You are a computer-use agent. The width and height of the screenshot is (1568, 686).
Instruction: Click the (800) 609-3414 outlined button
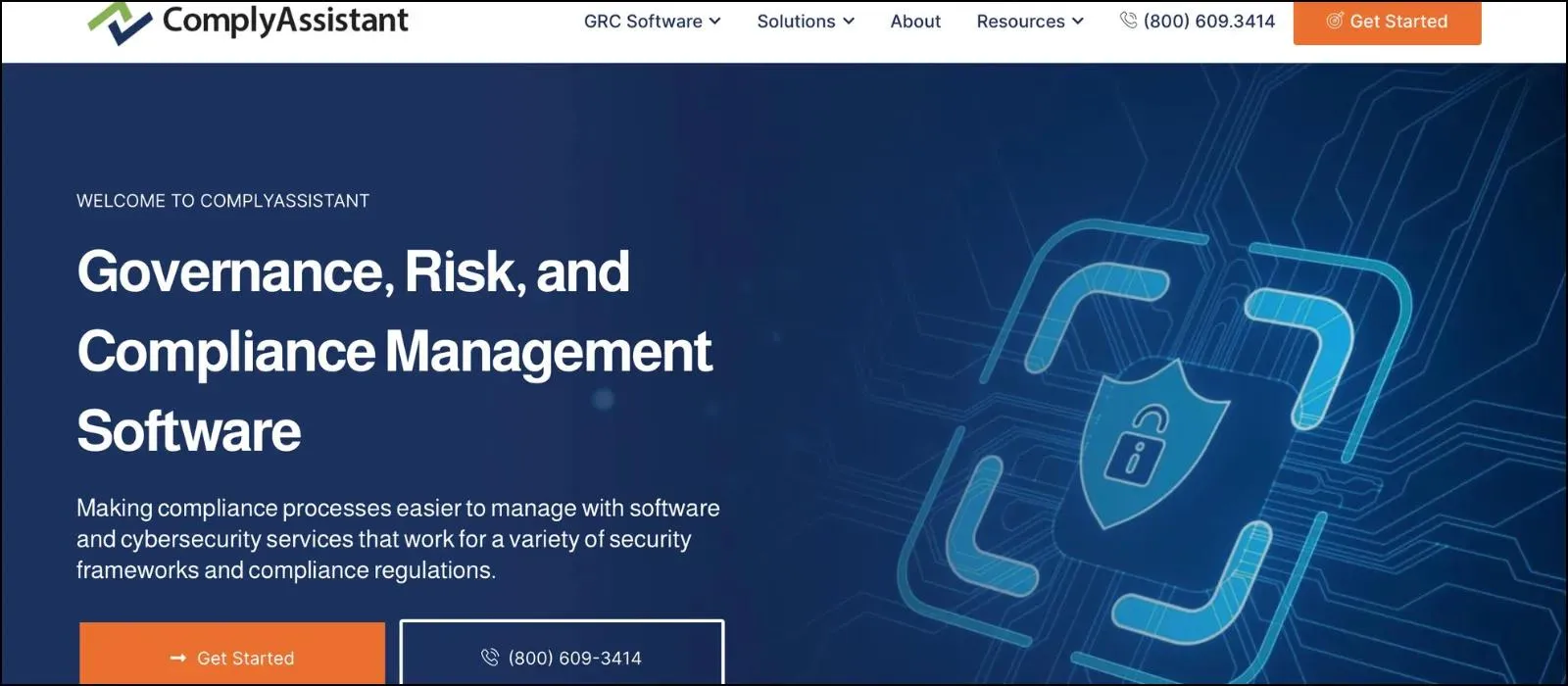(x=562, y=654)
